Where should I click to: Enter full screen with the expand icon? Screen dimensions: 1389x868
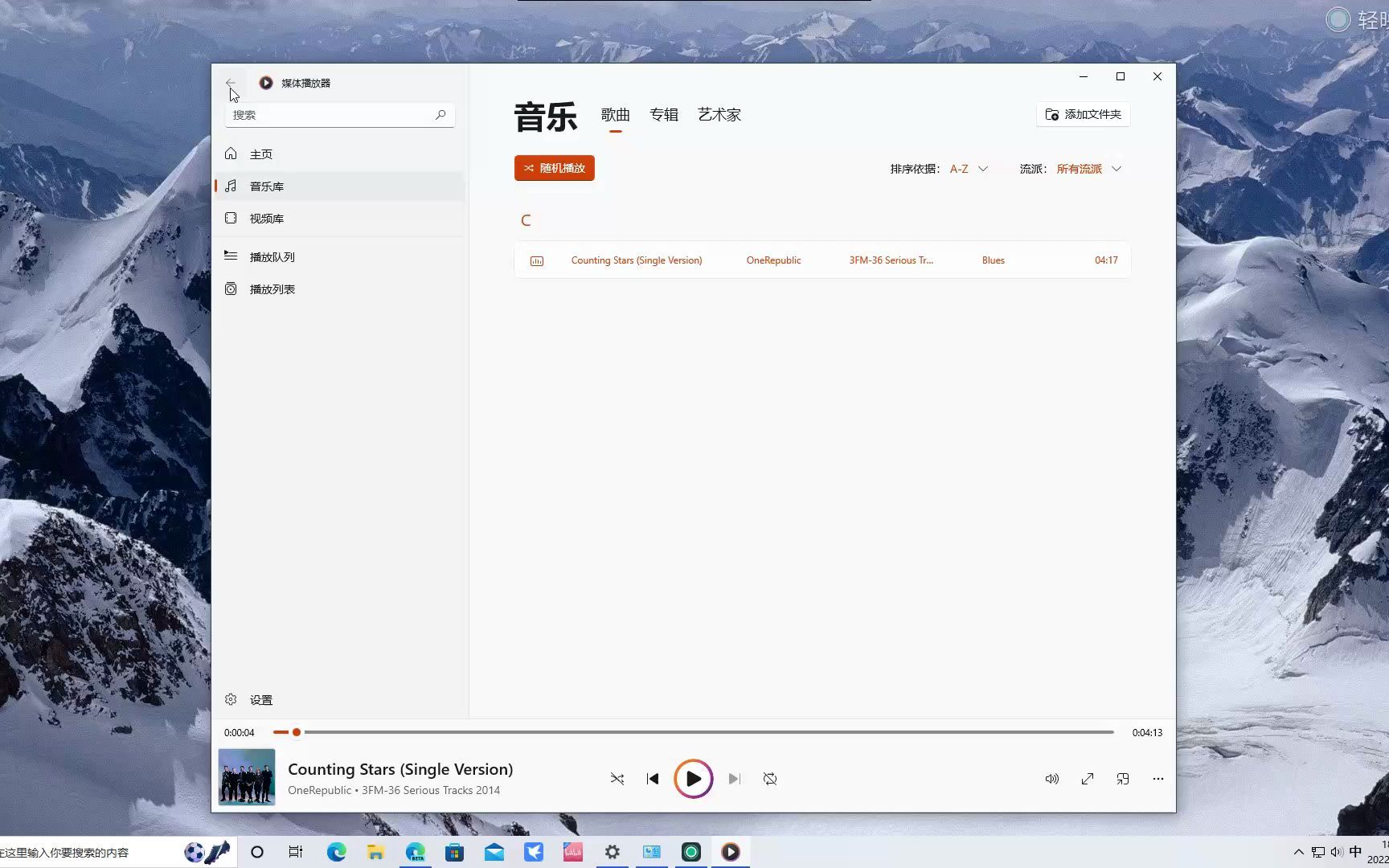pos(1087,778)
